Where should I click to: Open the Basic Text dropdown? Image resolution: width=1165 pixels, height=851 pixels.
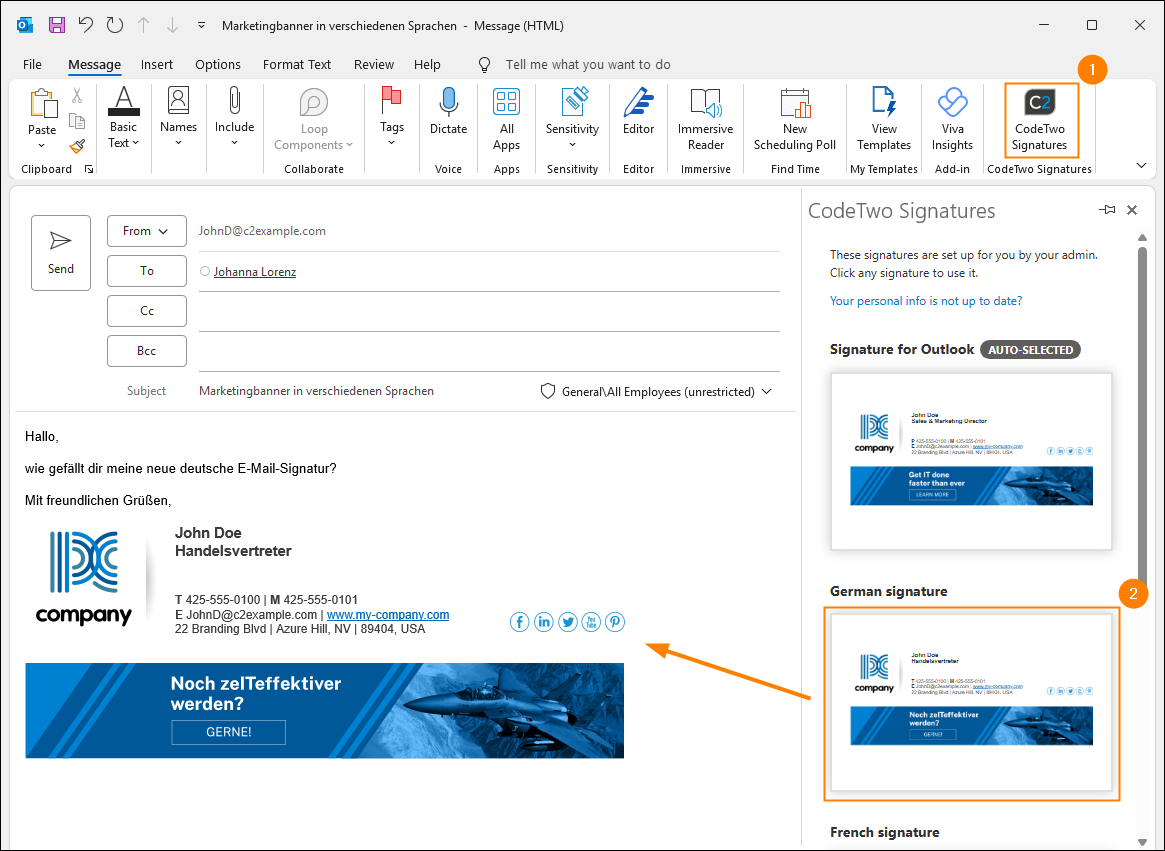click(123, 119)
